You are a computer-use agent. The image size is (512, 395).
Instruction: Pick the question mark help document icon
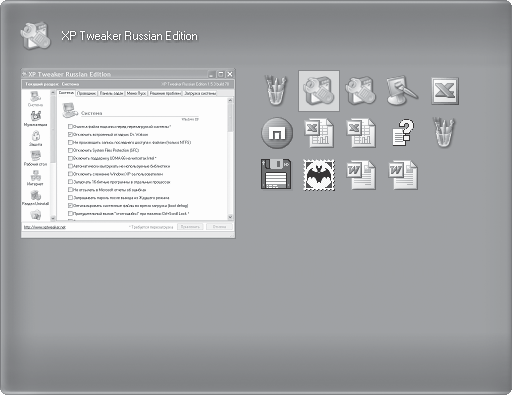tap(403, 133)
